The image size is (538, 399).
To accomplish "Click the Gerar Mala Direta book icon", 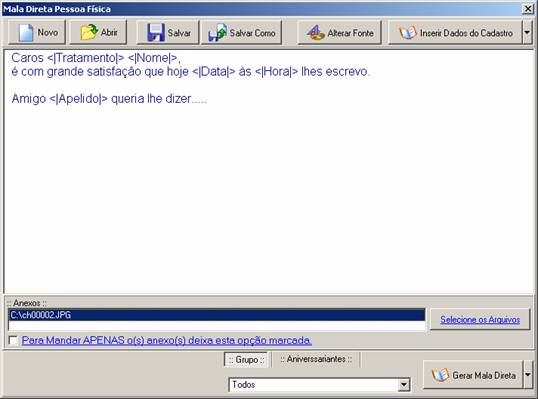I will click(440, 375).
